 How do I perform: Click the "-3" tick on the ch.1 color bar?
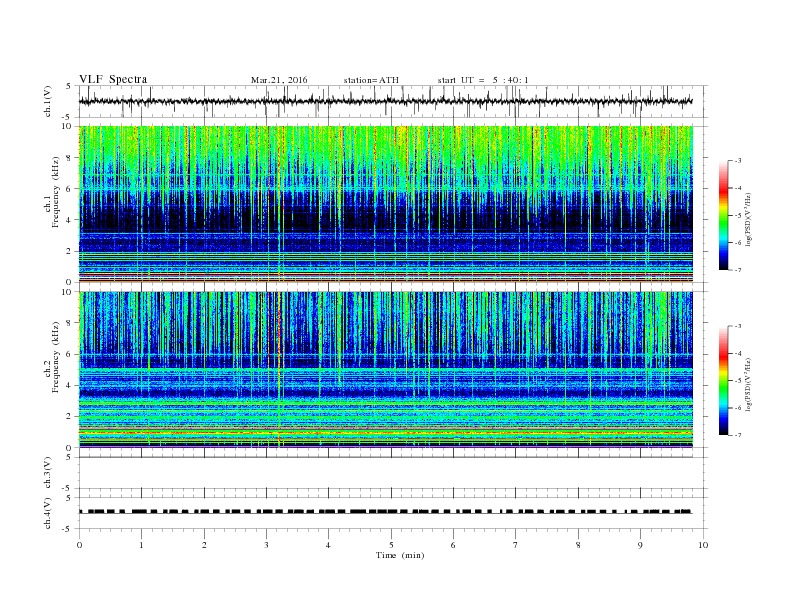738,161
